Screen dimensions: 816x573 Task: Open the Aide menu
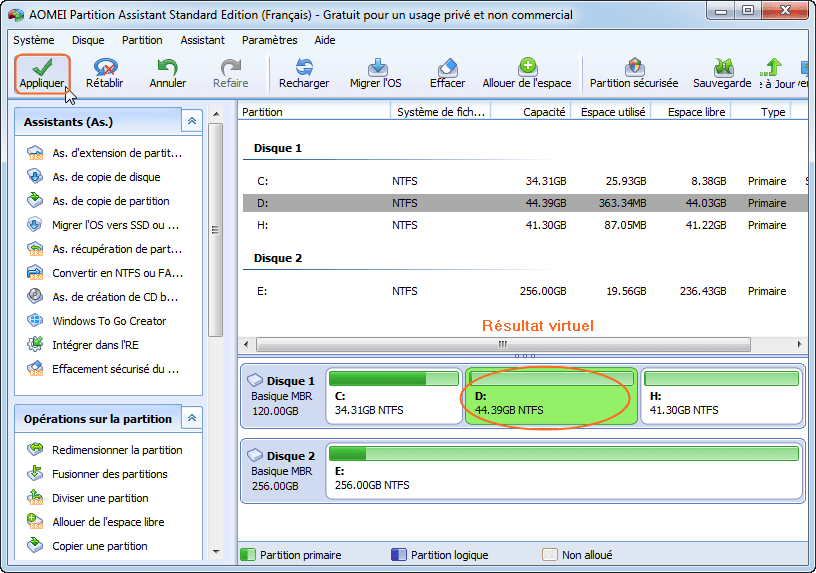[325, 40]
